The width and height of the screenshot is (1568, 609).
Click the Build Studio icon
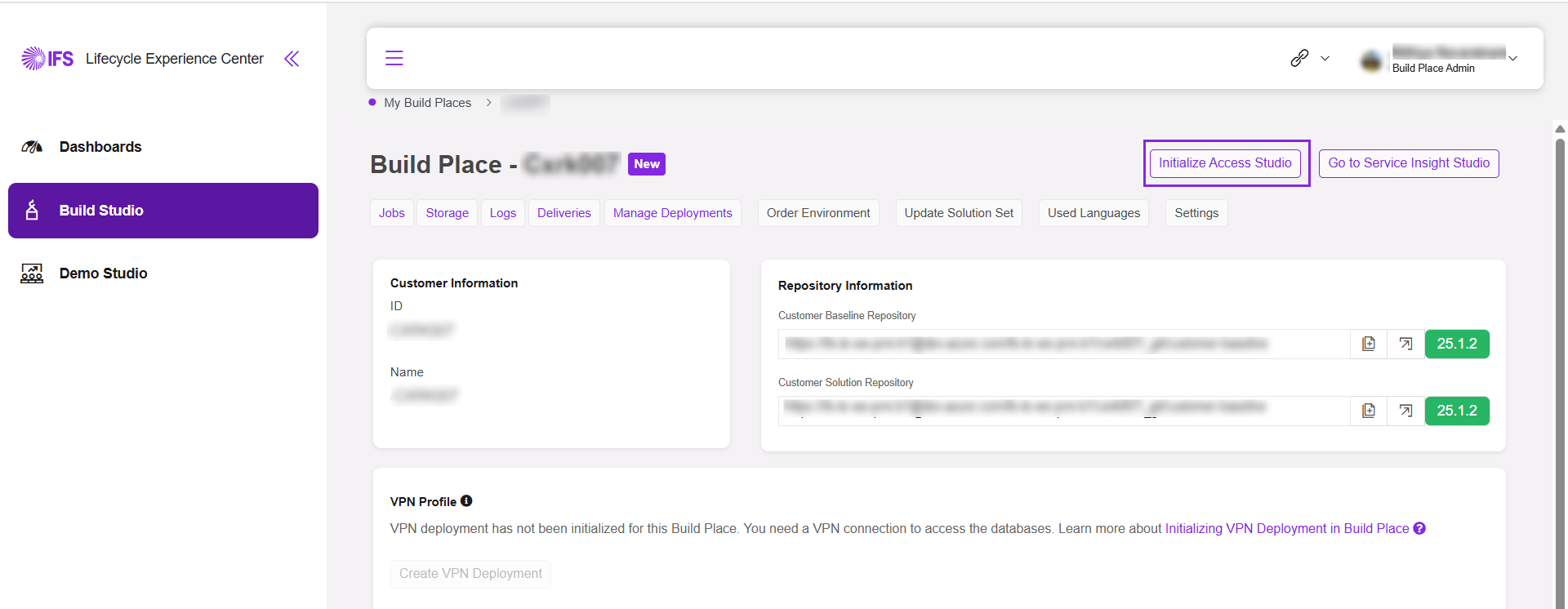32,211
